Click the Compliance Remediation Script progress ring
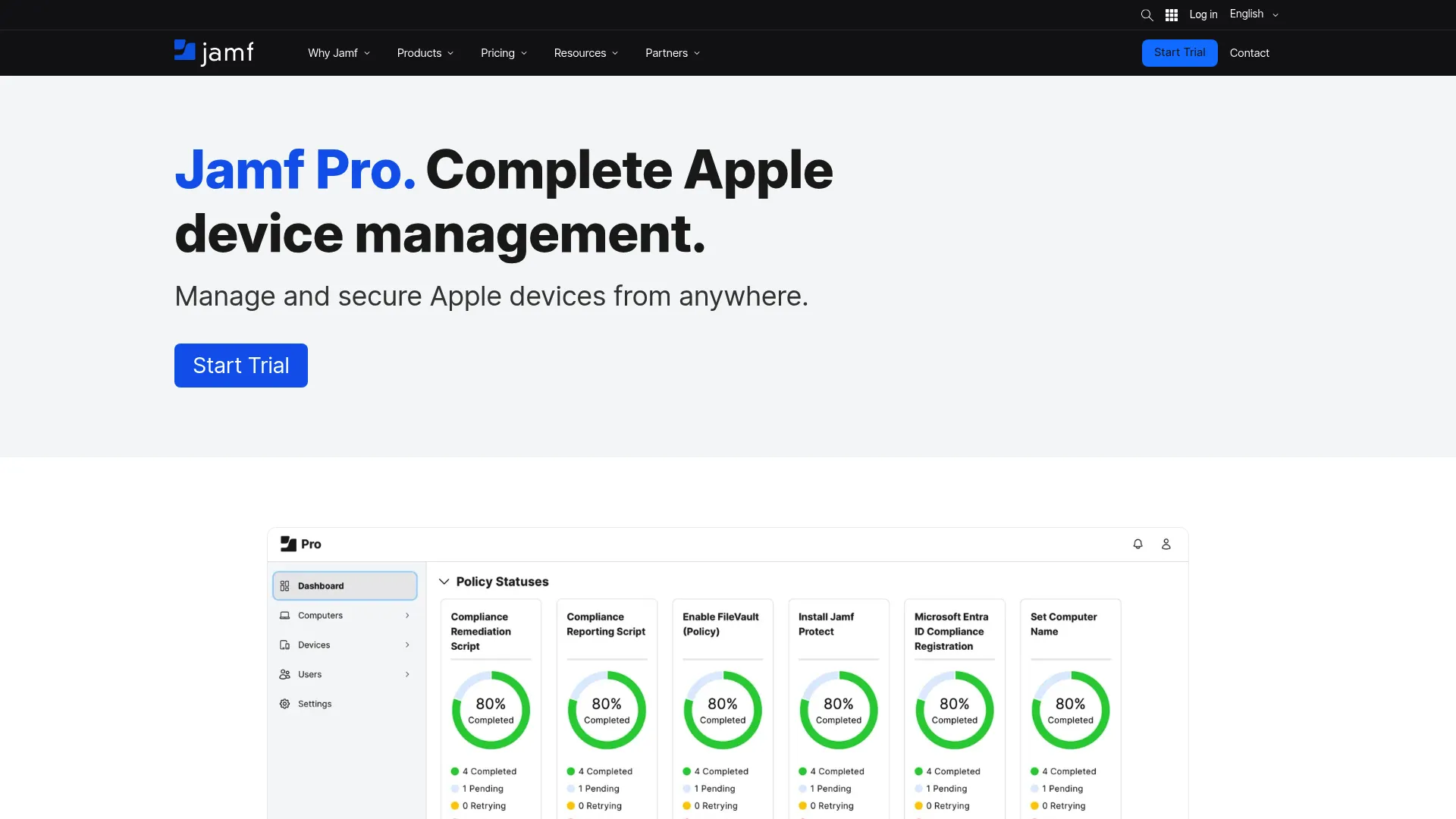 [x=491, y=710]
